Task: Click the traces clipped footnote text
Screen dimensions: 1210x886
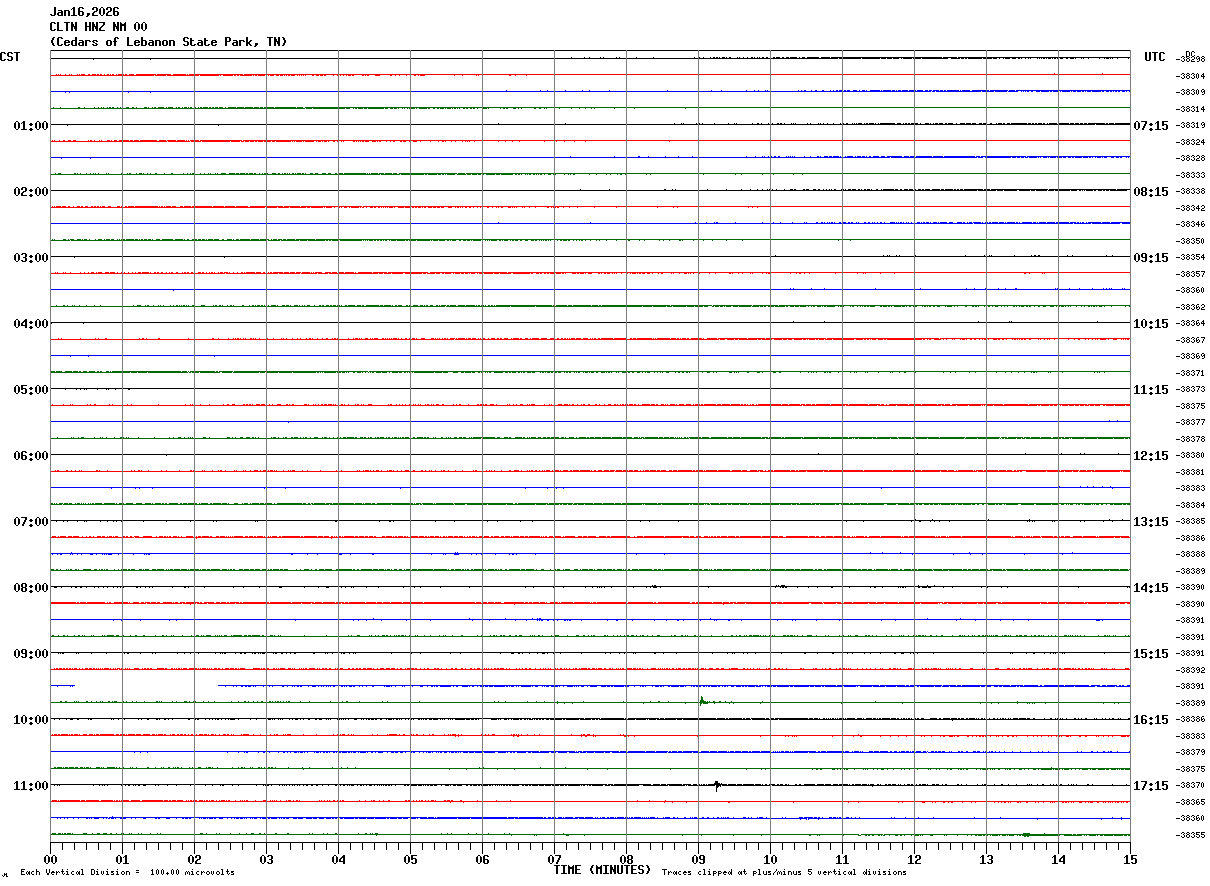Action: pyautogui.click(x=784, y=873)
